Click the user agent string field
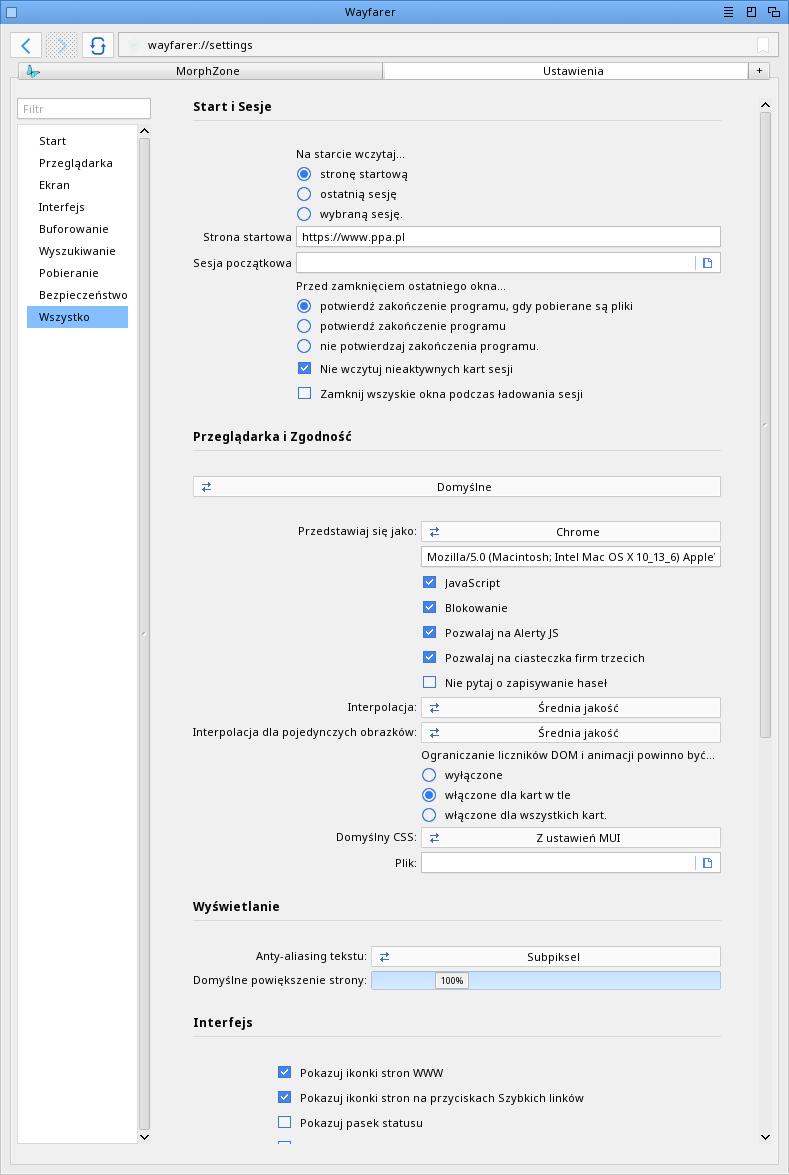The width and height of the screenshot is (789, 1175). [571, 557]
